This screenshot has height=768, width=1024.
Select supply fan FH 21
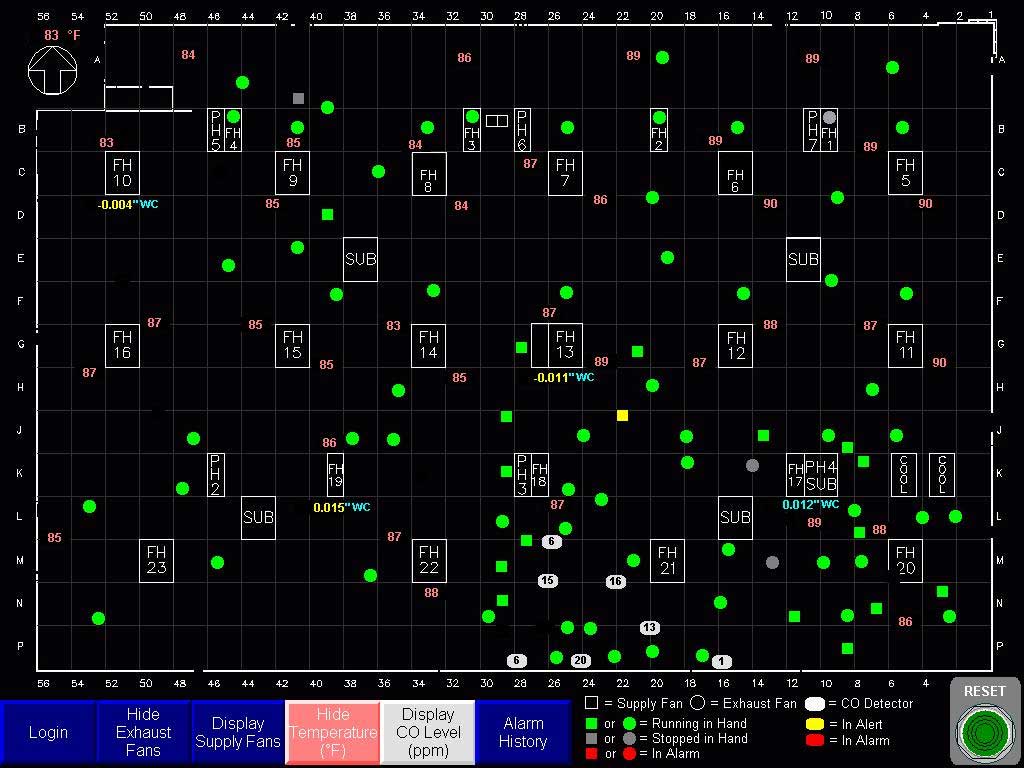[x=667, y=560]
